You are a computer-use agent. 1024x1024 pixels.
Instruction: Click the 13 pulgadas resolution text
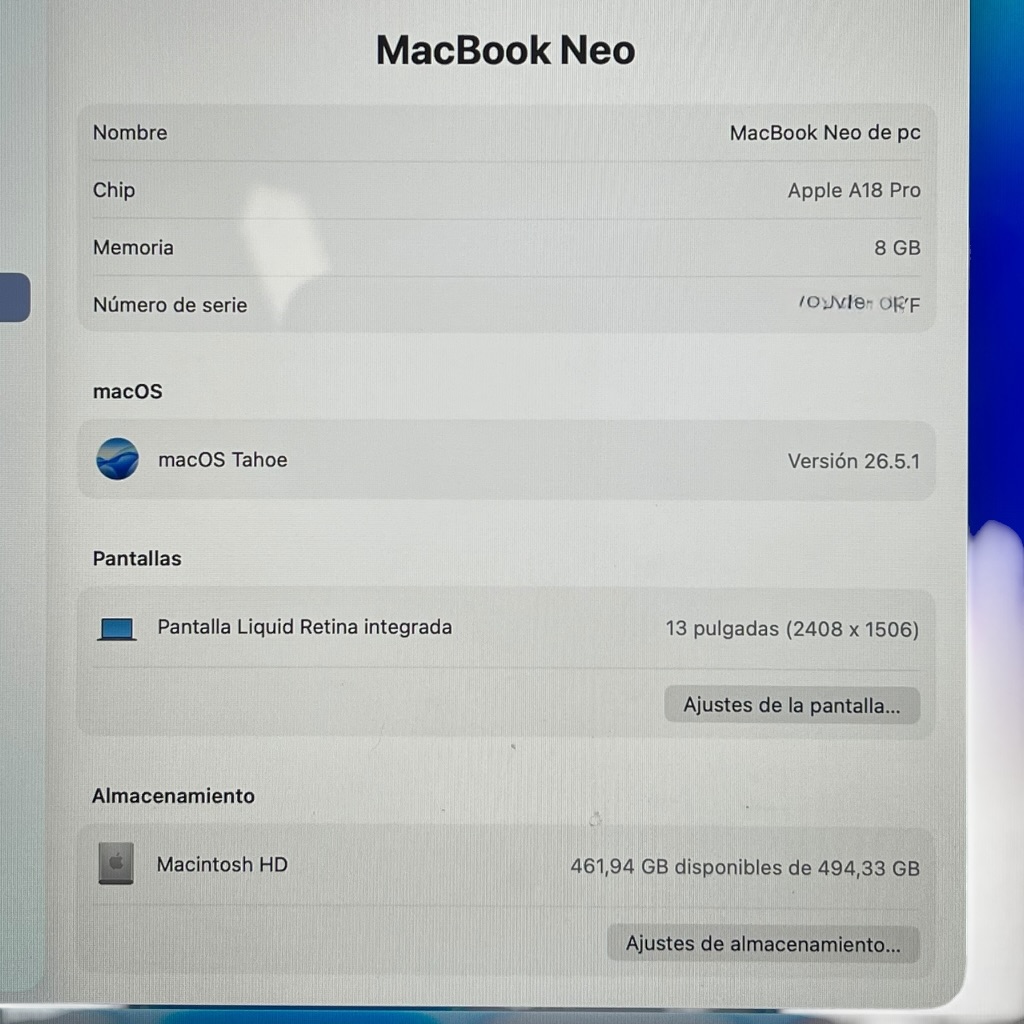click(792, 629)
